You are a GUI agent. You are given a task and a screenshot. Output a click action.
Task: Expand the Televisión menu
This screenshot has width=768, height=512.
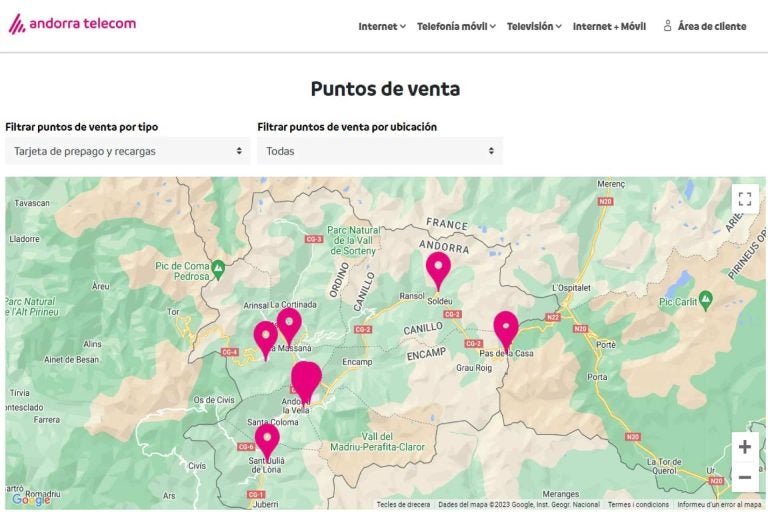tap(534, 26)
